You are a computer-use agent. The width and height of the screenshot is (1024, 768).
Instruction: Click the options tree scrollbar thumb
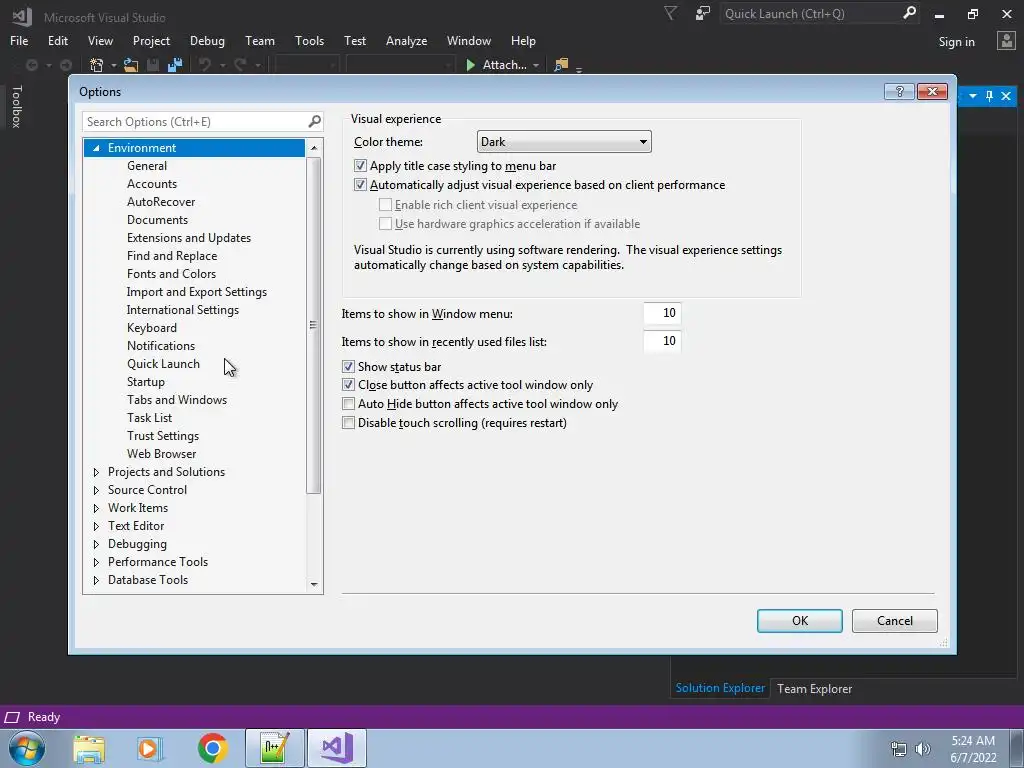(x=313, y=325)
